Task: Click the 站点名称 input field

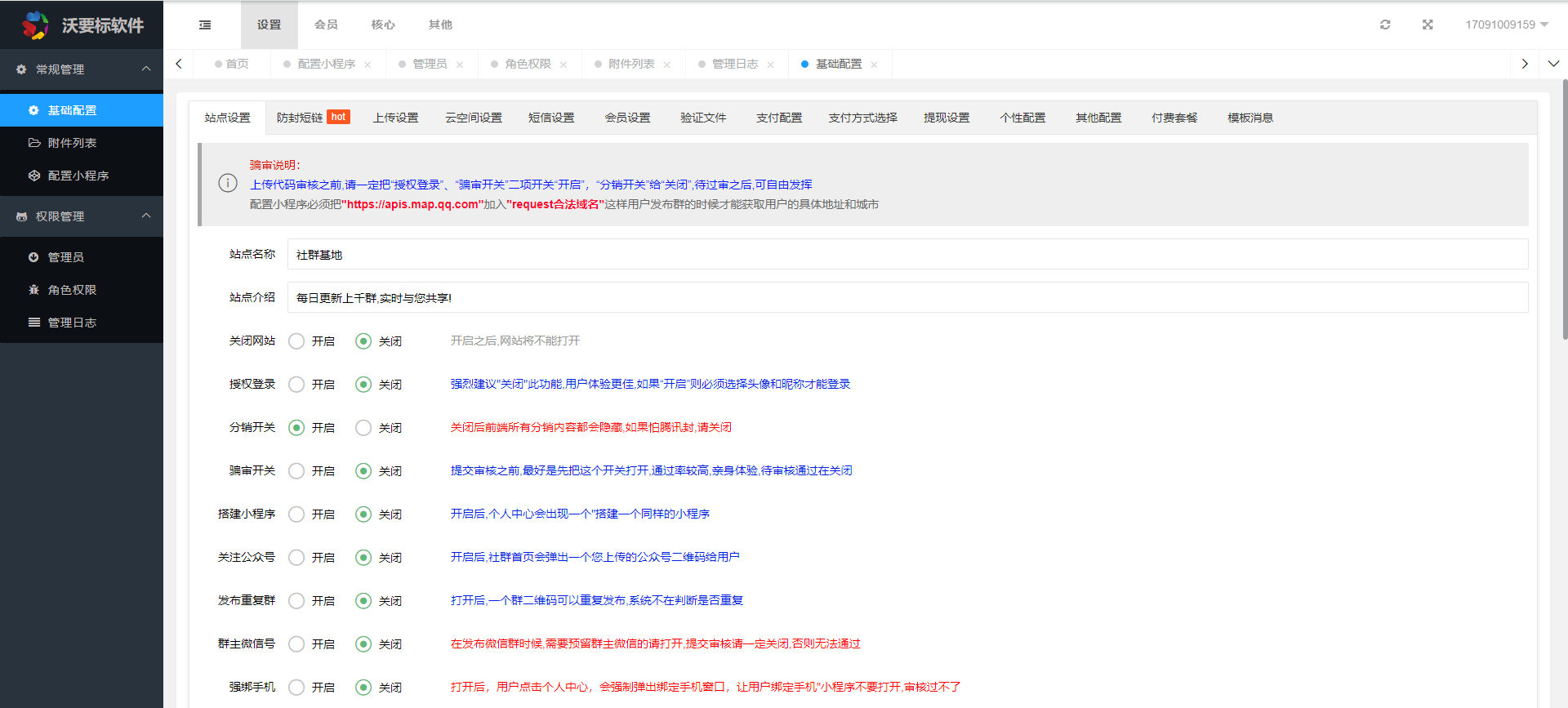Action: [x=907, y=254]
